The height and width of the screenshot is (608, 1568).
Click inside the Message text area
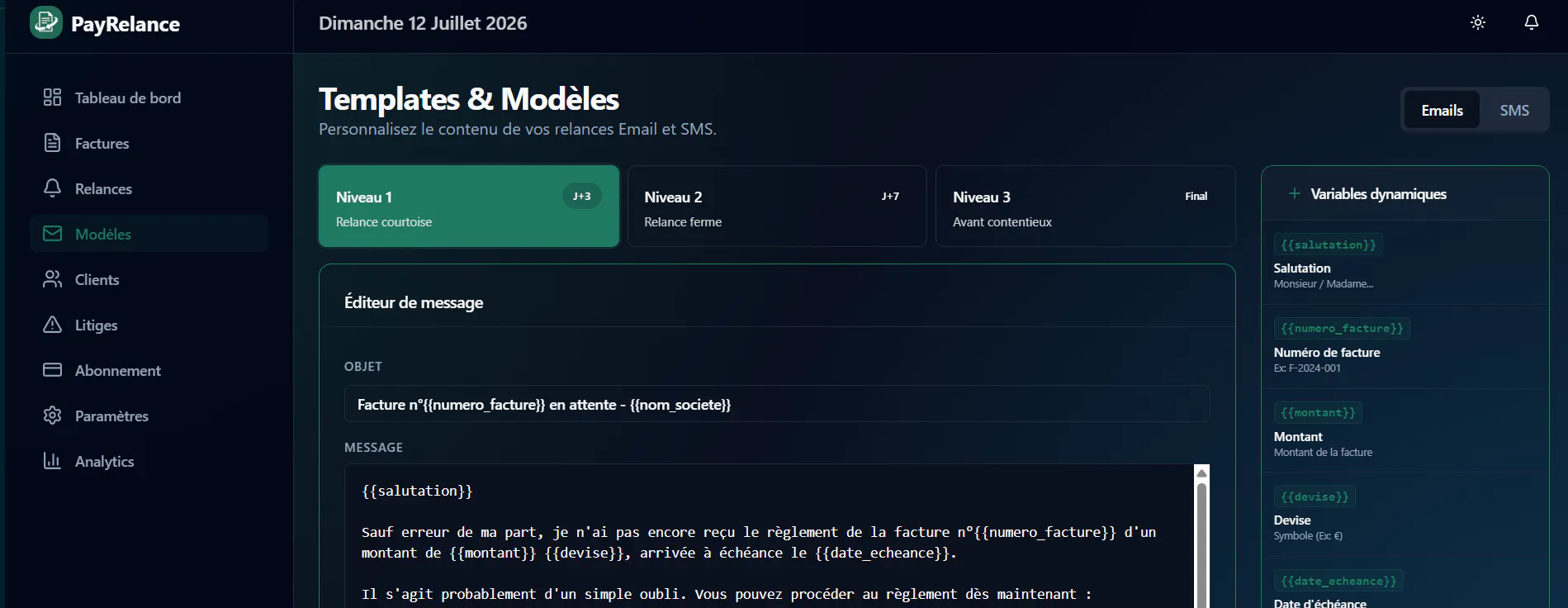pos(769,536)
